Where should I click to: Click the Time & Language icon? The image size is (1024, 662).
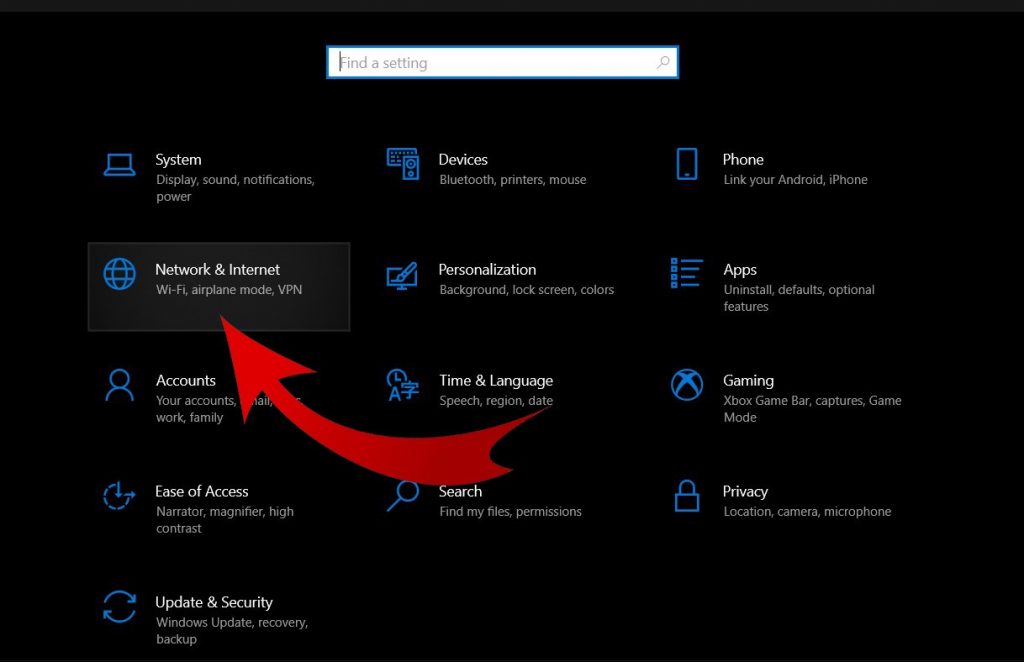tap(402, 385)
